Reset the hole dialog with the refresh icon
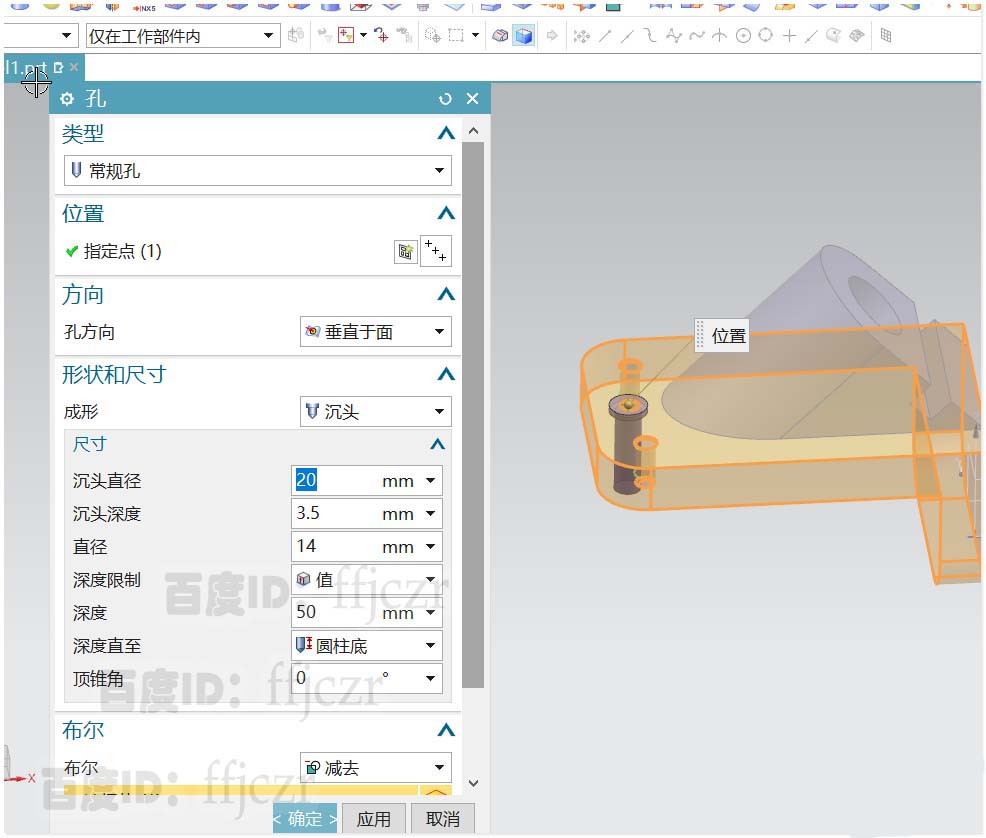 pyautogui.click(x=445, y=99)
